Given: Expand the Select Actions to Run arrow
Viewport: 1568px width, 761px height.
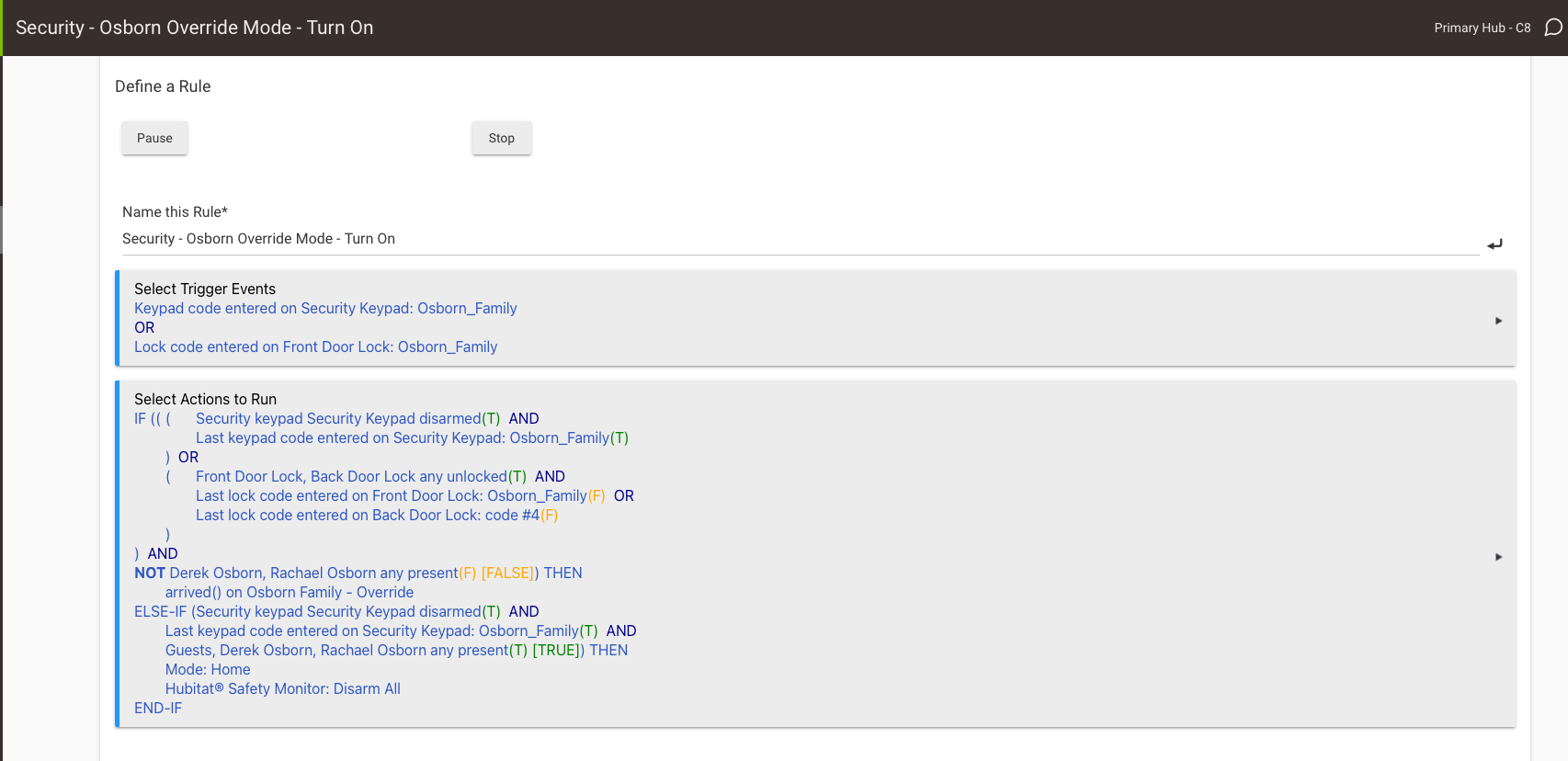Looking at the screenshot, I should 1498,557.
